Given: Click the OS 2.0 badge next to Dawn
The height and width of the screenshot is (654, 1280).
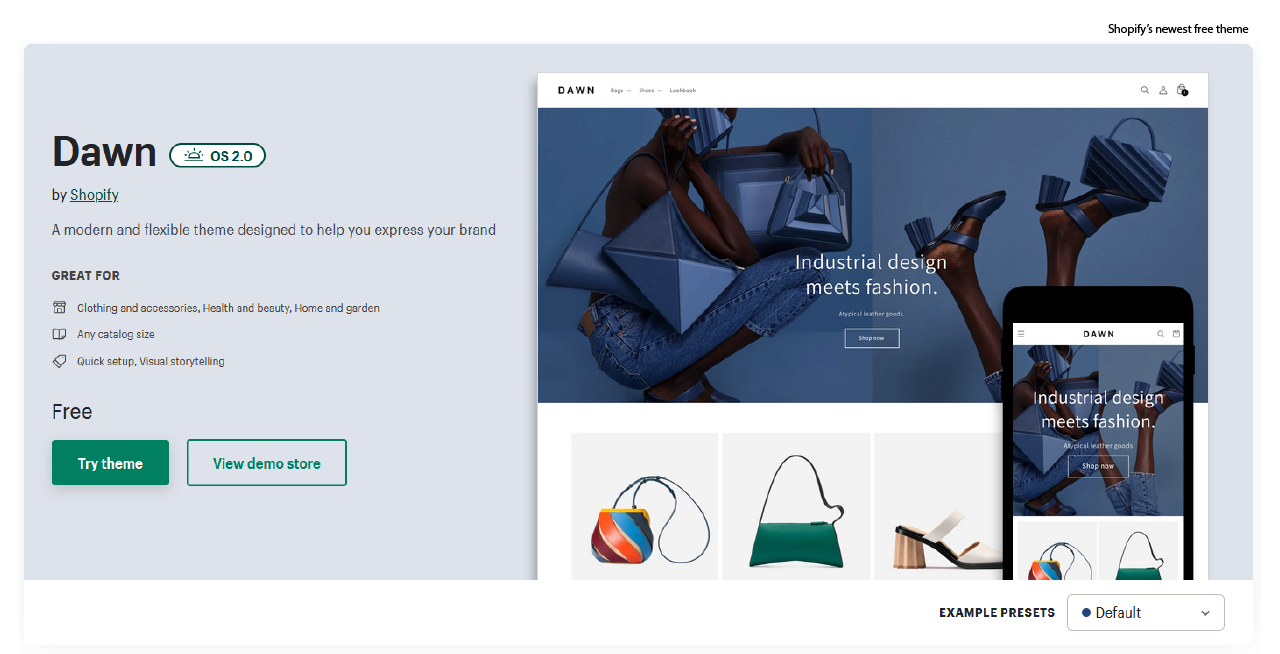Looking at the screenshot, I should click(x=217, y=155).
